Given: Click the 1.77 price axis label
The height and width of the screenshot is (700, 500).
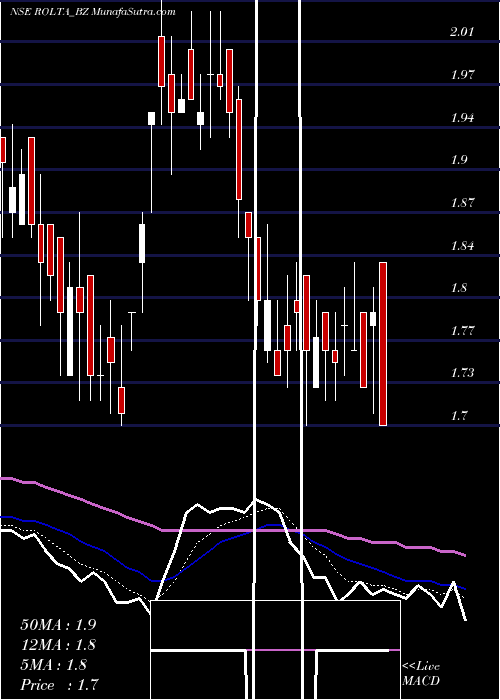Looking at the screenshot, I should 462,331.
